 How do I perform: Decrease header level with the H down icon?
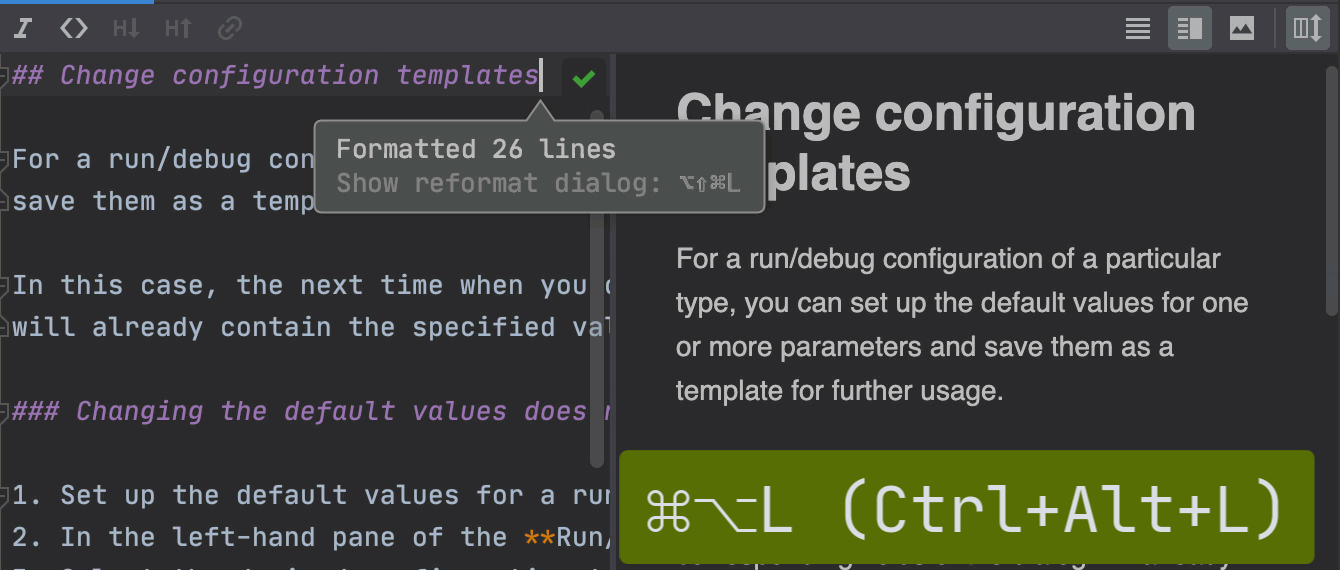coord(126,28)
